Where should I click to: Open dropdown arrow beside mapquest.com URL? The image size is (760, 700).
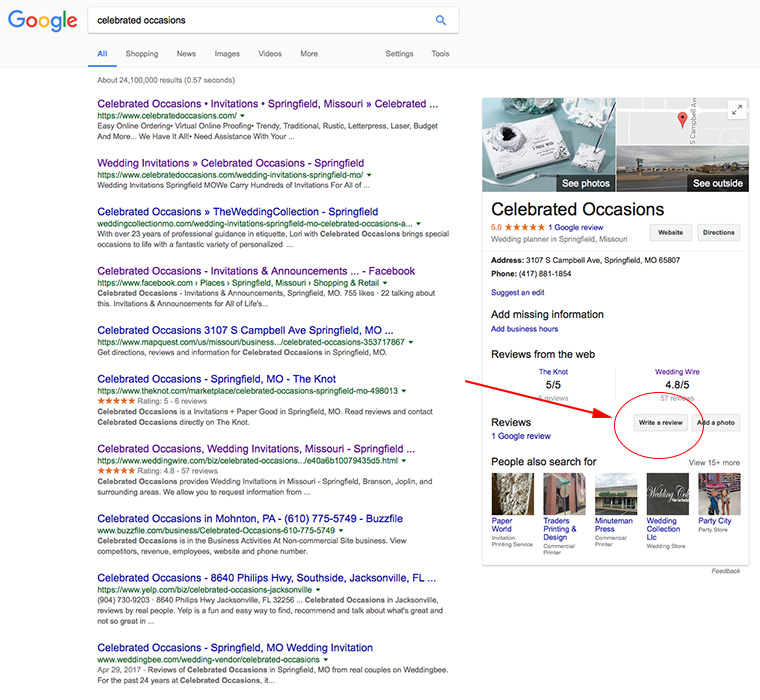point(411,342)
